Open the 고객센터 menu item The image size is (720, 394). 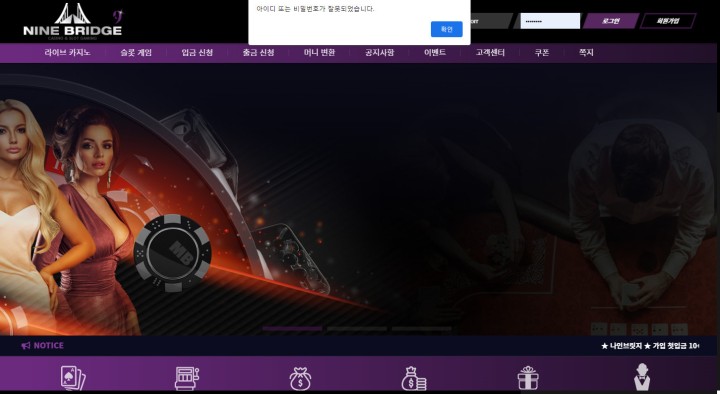[490, 52]
